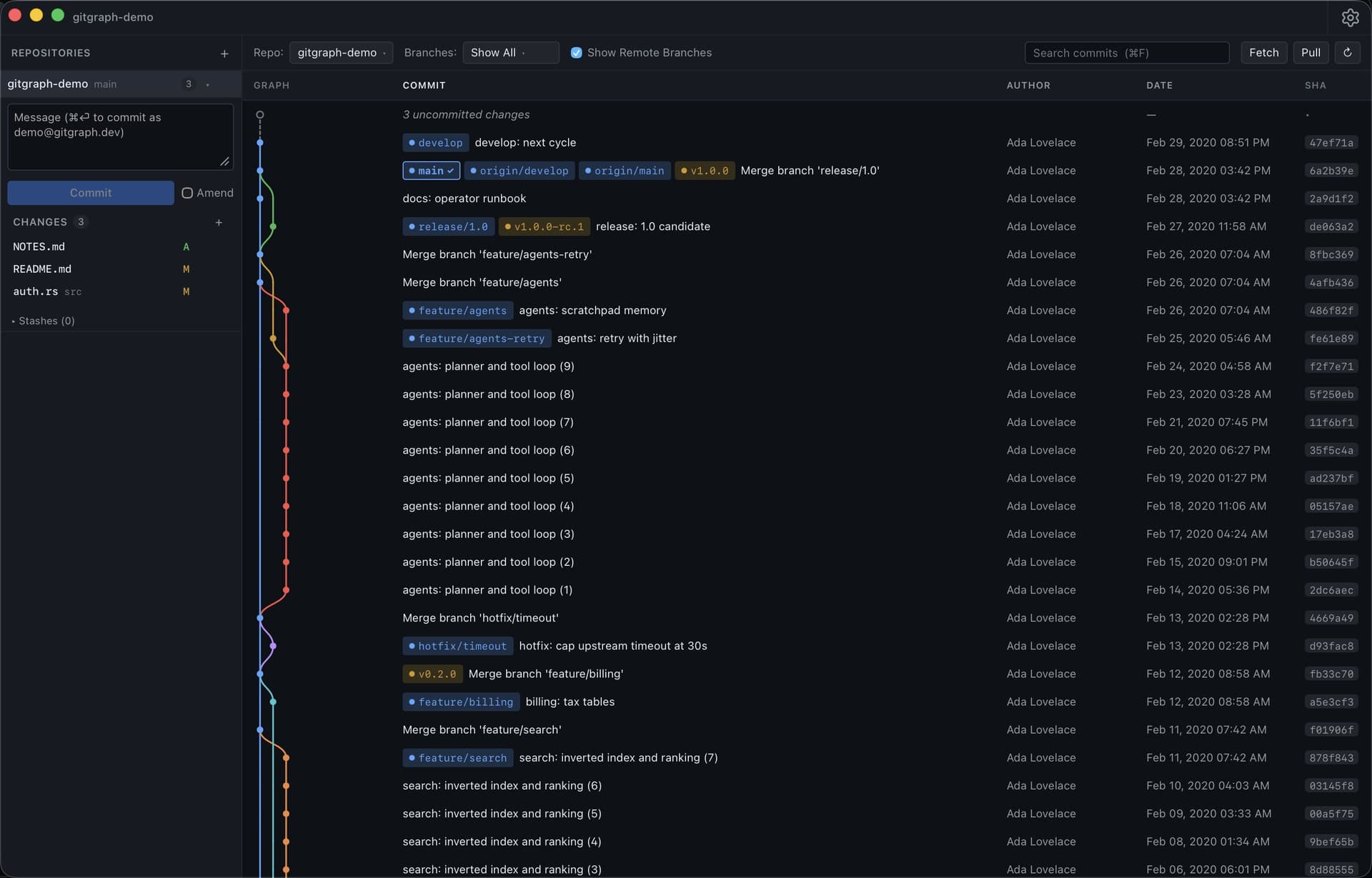
Task: Select README.md in changes list
Action: (x=121, y=269)
